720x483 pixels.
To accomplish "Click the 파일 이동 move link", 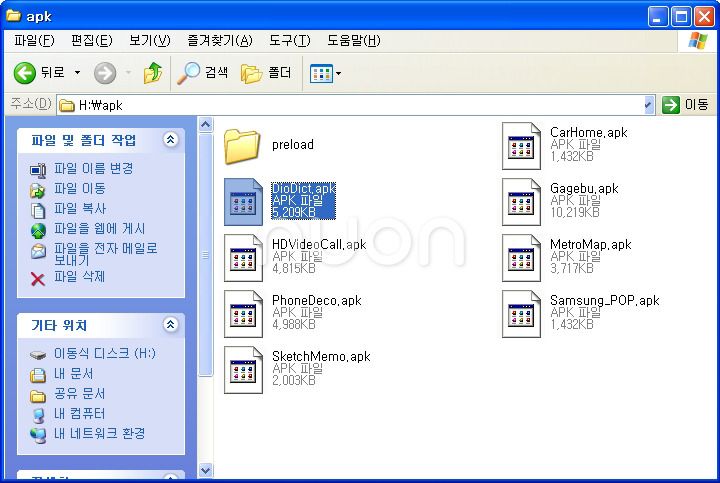I will click(79, 188).
